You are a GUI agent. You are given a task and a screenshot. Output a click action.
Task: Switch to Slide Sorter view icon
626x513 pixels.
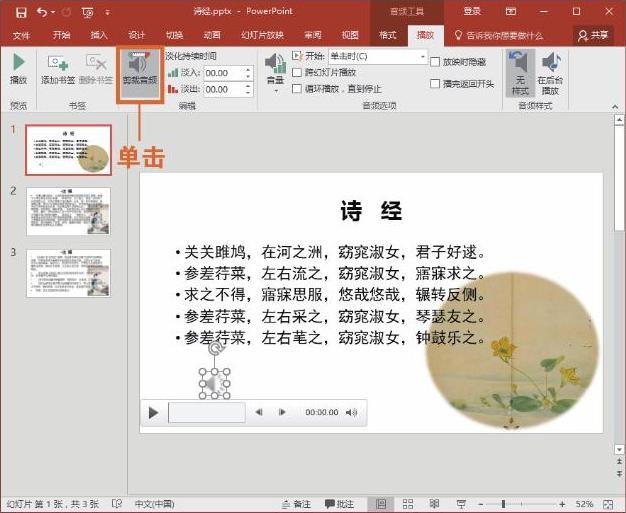point(408,504)
